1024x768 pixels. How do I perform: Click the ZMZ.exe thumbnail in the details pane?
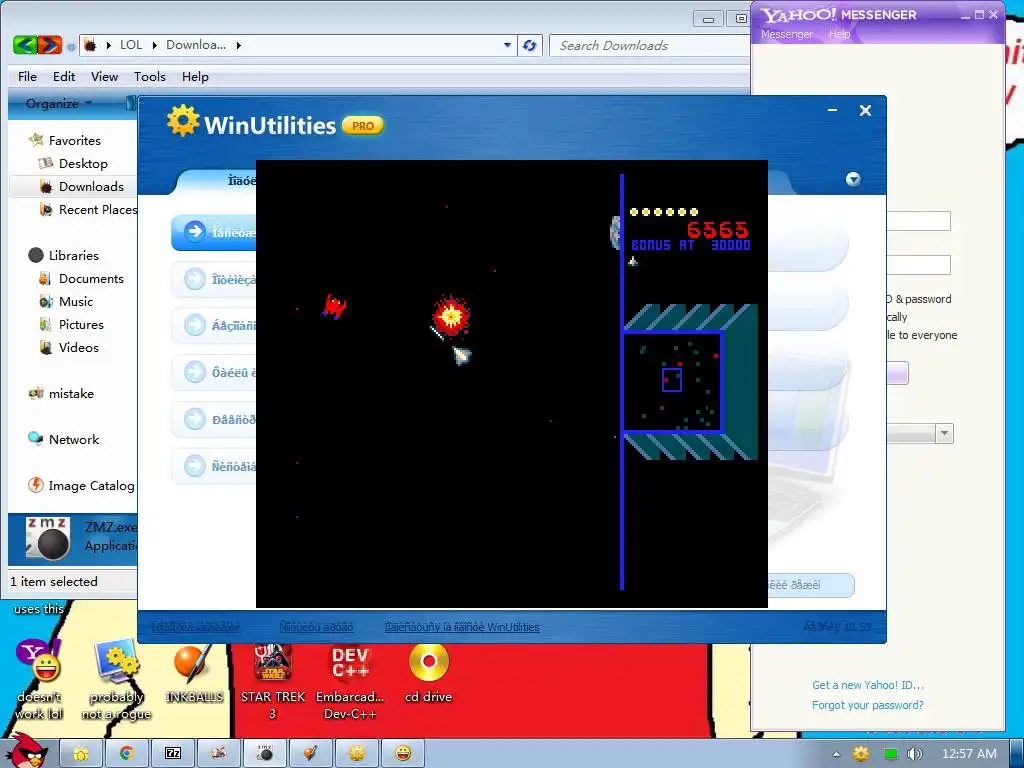point(47,539)
